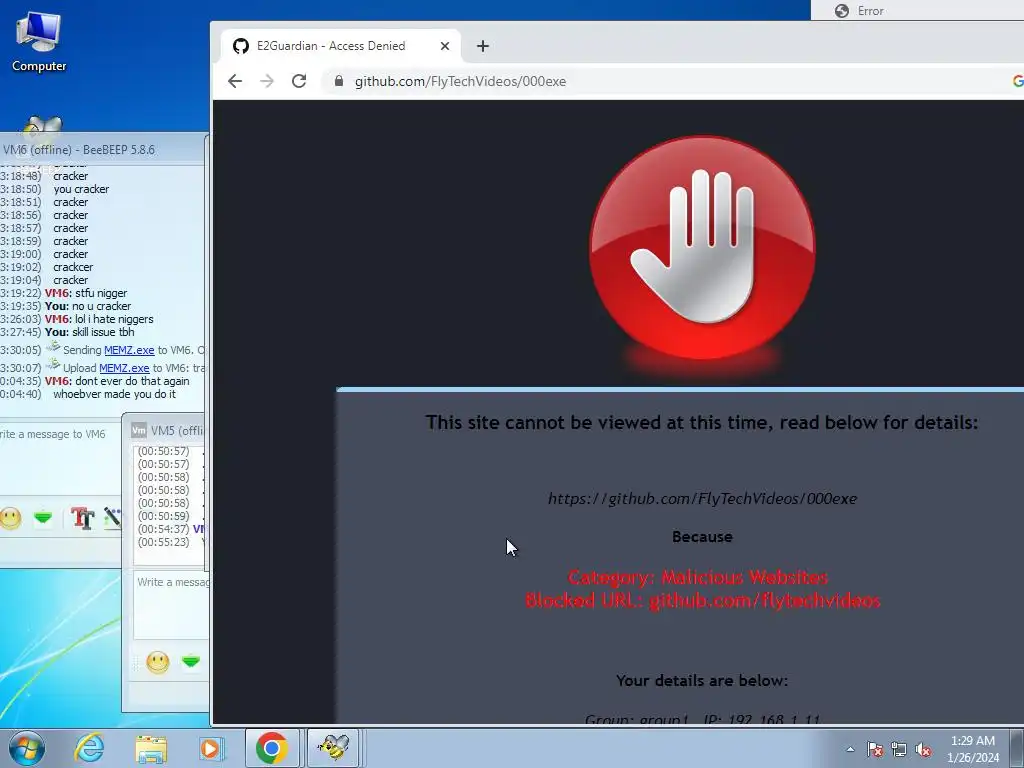Click the muted volume tray icon

tap(923, 749)
